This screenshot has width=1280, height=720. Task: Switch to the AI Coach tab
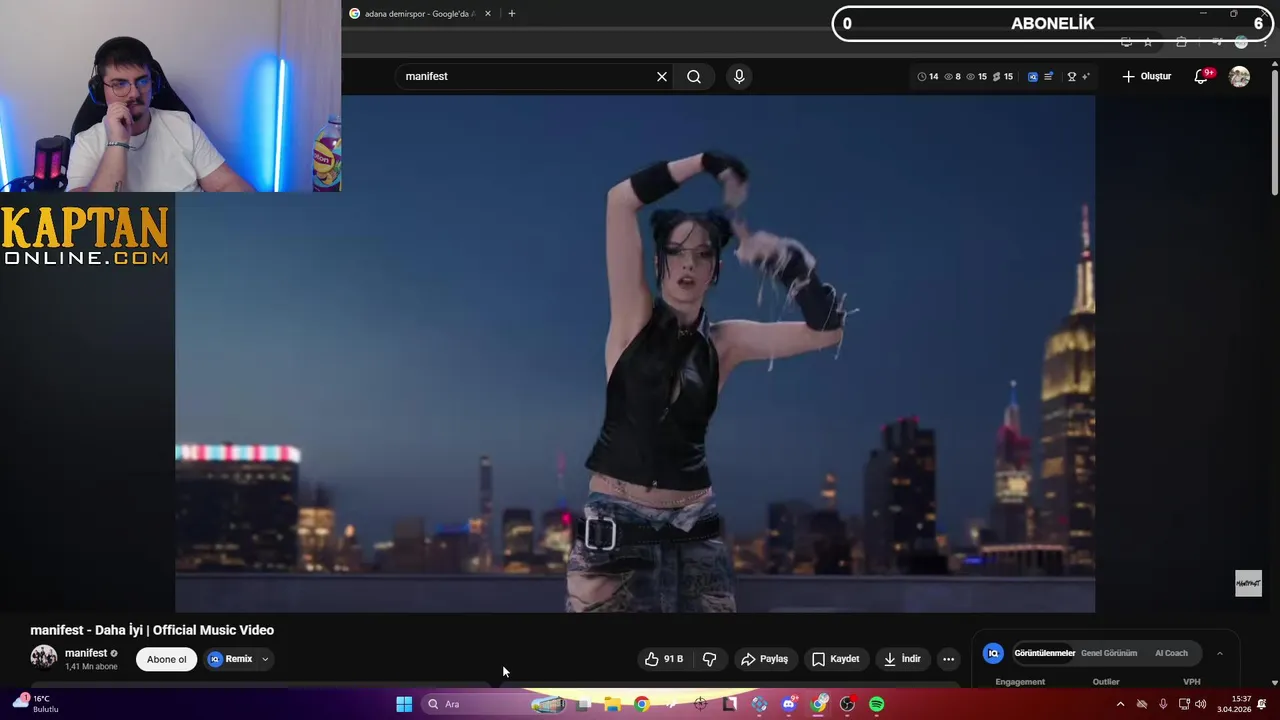tap(1171, 653)
